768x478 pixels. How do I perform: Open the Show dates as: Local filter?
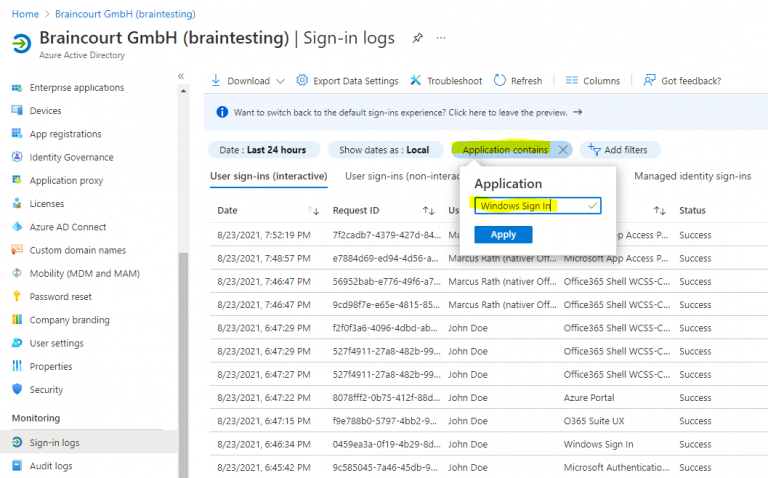point(385,150)
